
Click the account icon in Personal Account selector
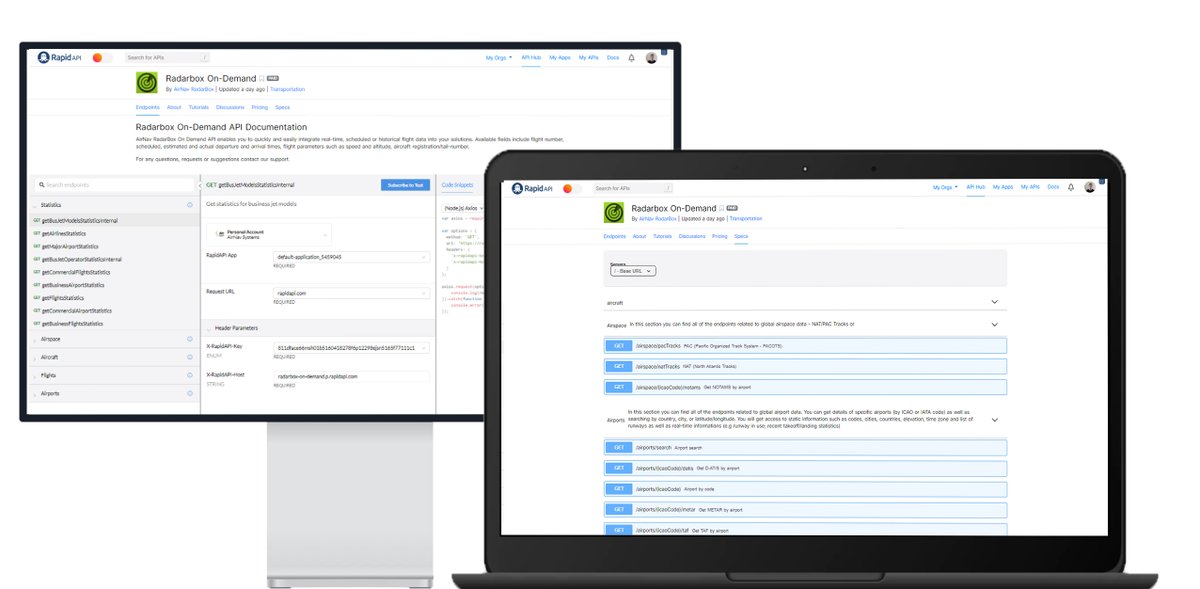coord(220,233)
